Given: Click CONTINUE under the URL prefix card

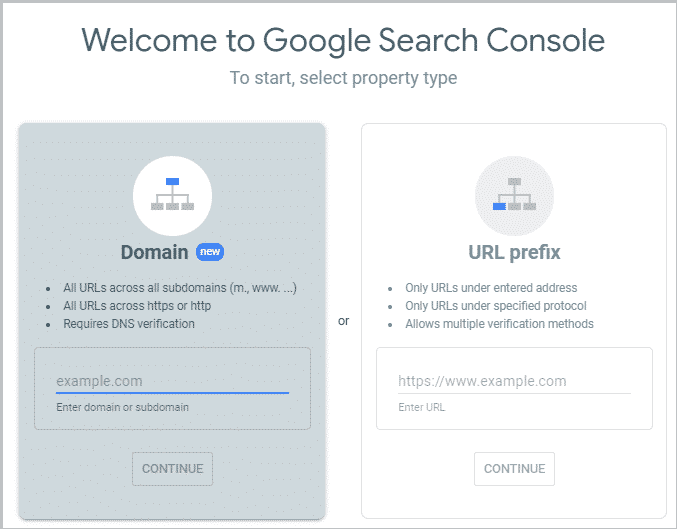Looking at the screenshot, I should click(x=514, y=469).
